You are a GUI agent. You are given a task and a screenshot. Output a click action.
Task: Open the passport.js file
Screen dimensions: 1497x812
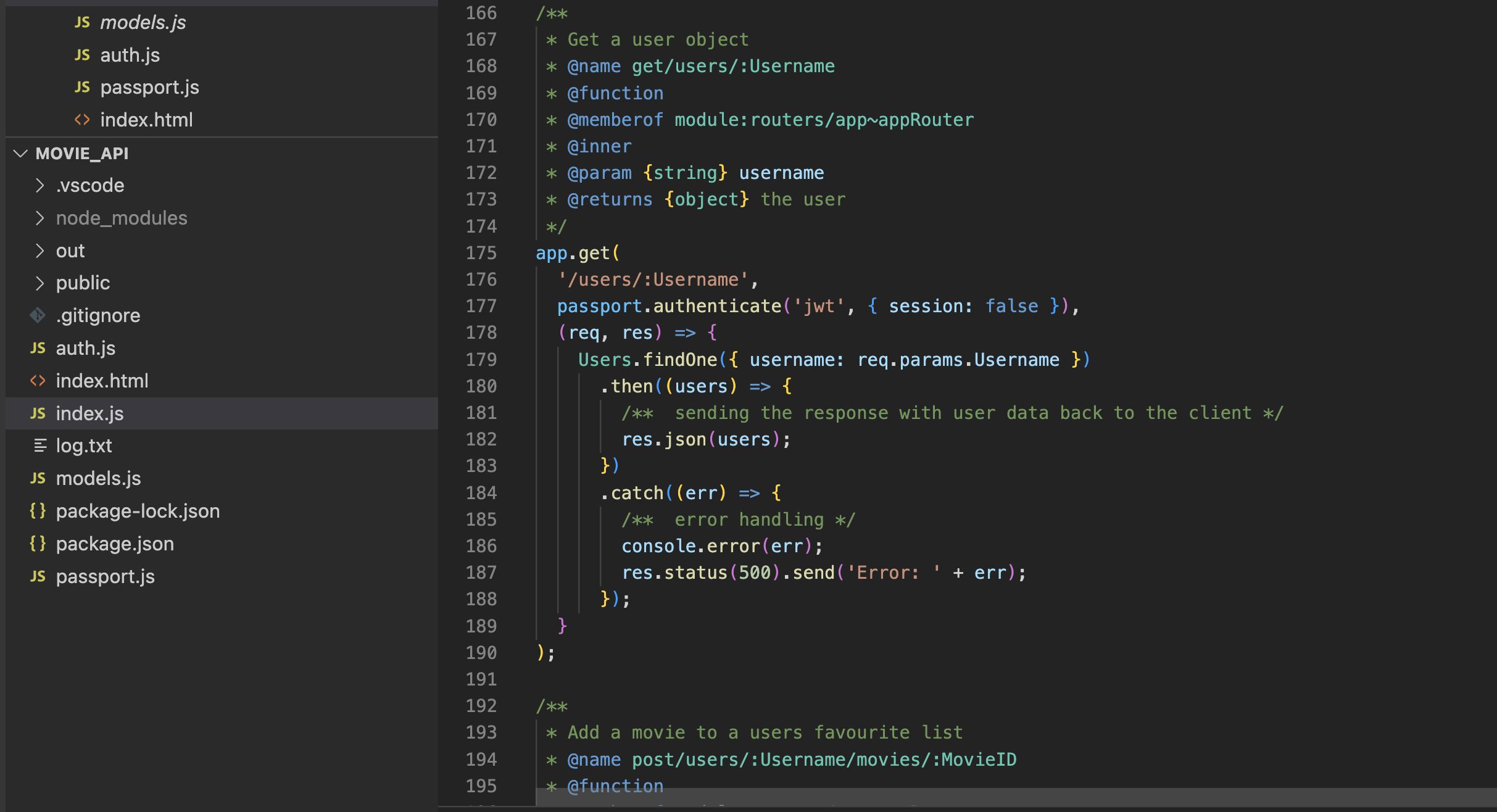point(106,576)
